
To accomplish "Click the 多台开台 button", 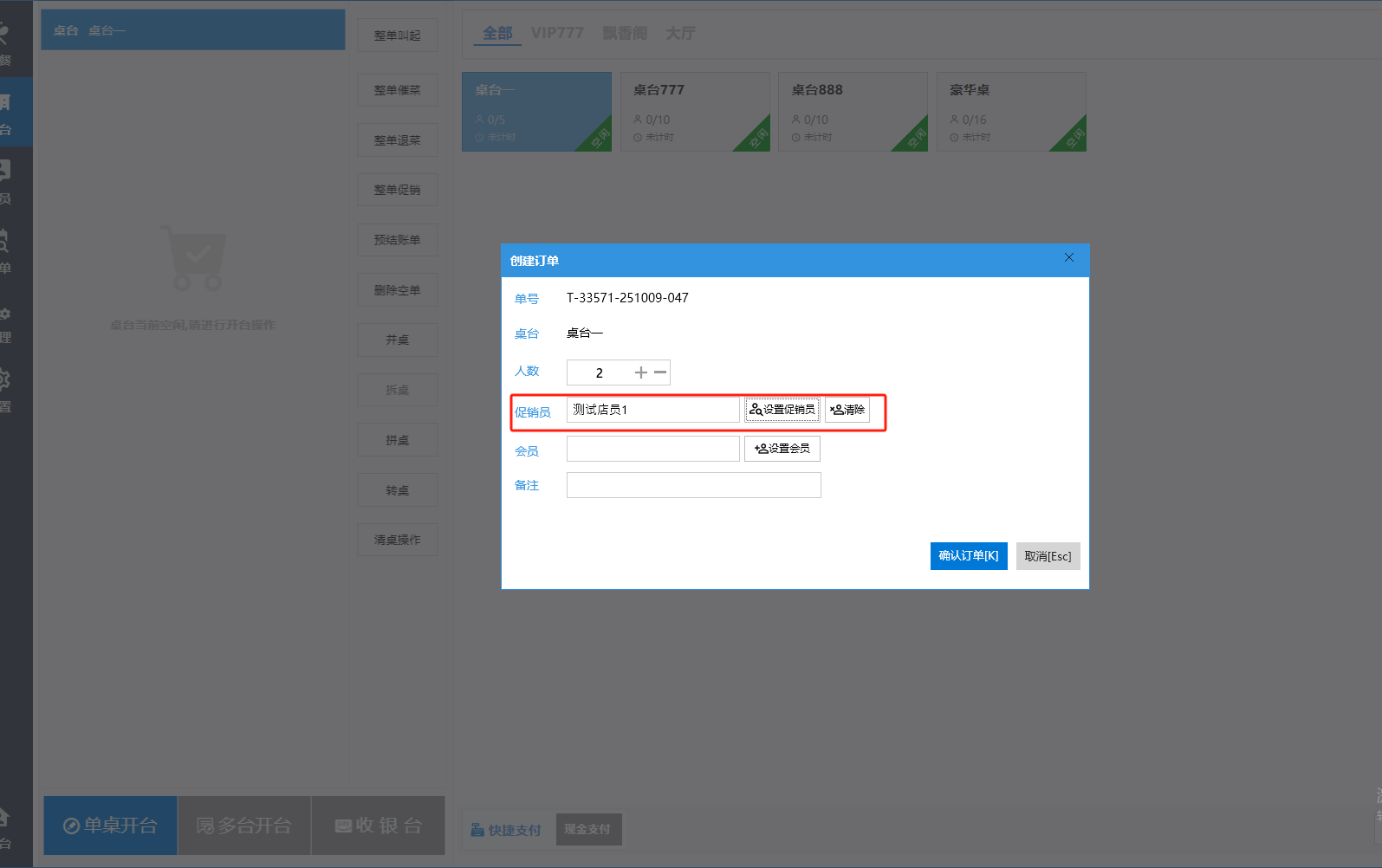I will click(243, 826).
